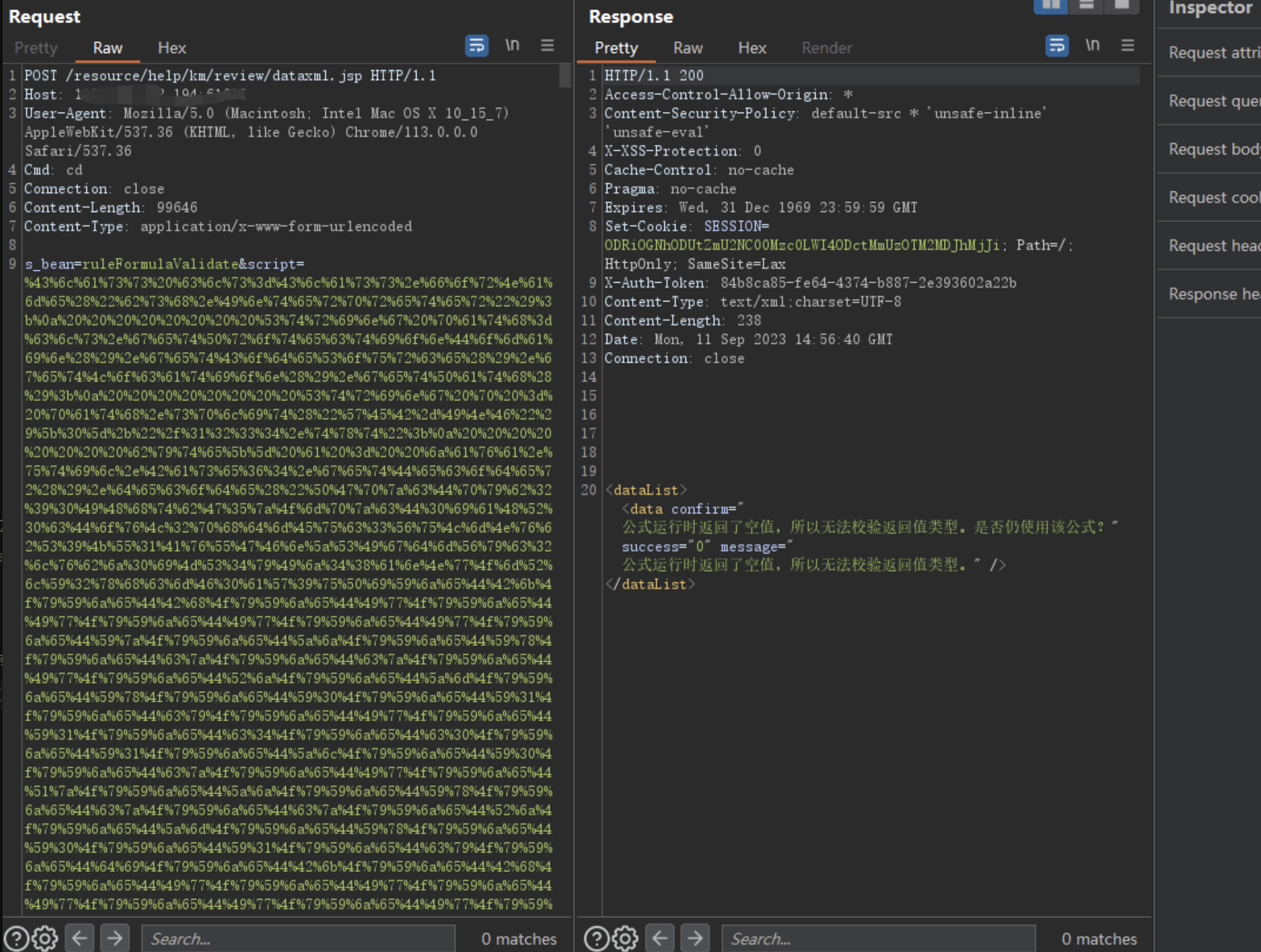Click the POST /resource/help/km/review/dataxml.jsp request line
This screenshot has height=952, width=1261.
point(230,76)
